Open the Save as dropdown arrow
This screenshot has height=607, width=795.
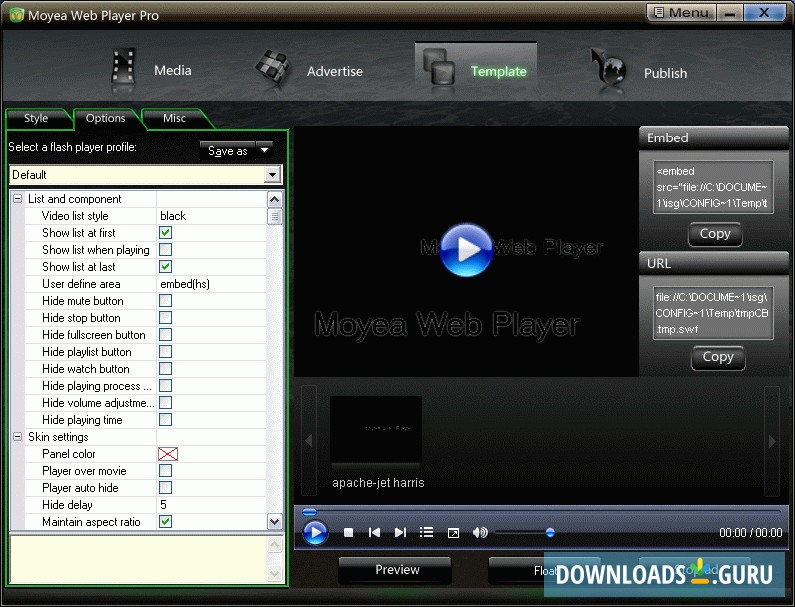(264, 150)
